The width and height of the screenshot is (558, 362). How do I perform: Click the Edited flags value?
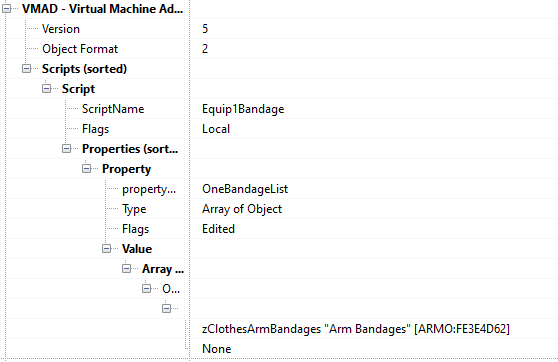tap(219, 229)
